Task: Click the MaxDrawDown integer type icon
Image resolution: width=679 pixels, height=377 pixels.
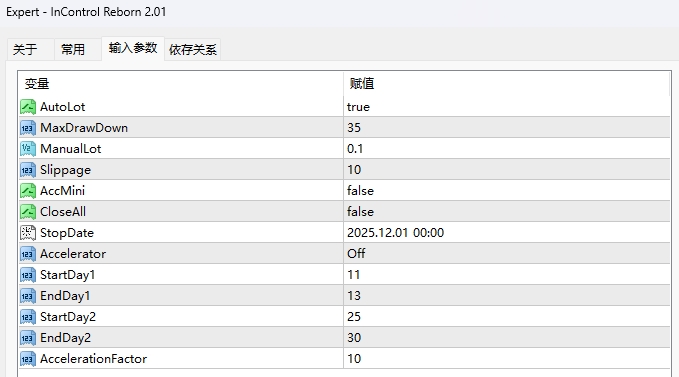Action: [28, 128]
